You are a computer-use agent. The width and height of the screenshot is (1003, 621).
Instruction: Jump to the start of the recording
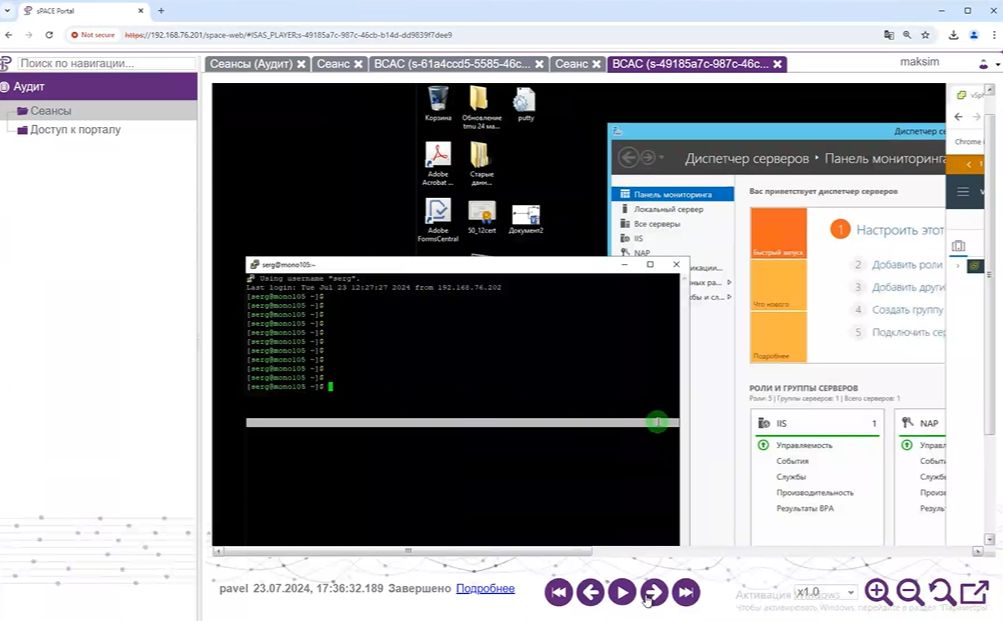tap(559, 592)
